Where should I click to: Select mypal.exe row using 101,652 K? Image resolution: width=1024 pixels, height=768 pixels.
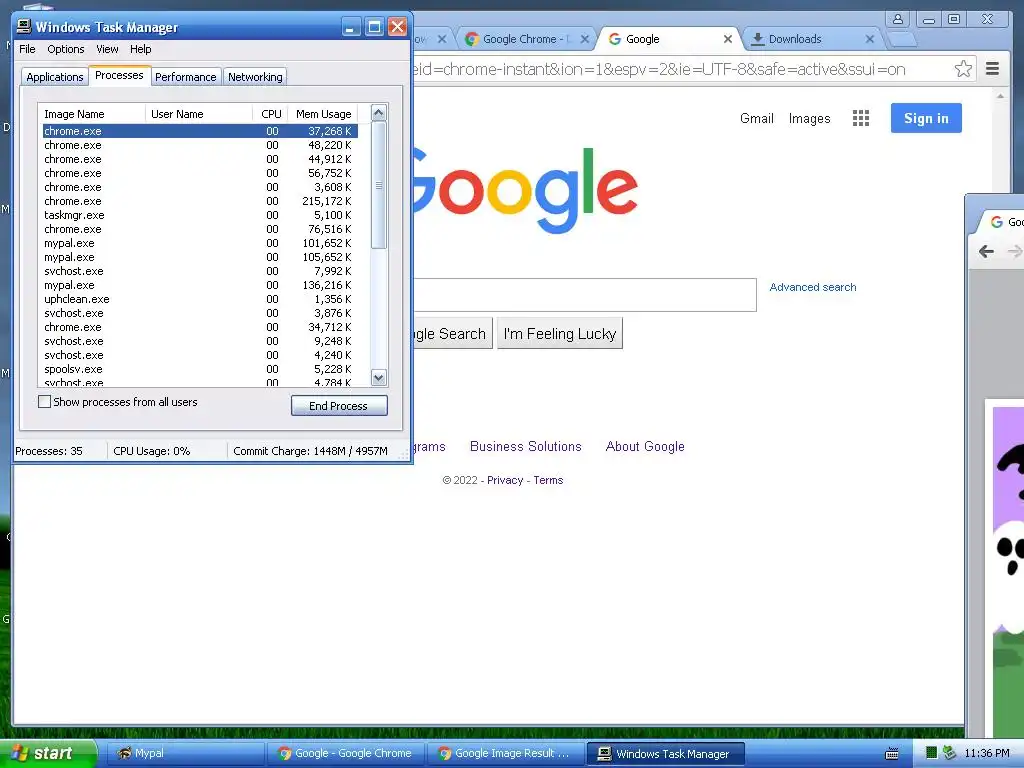(200, 243)
